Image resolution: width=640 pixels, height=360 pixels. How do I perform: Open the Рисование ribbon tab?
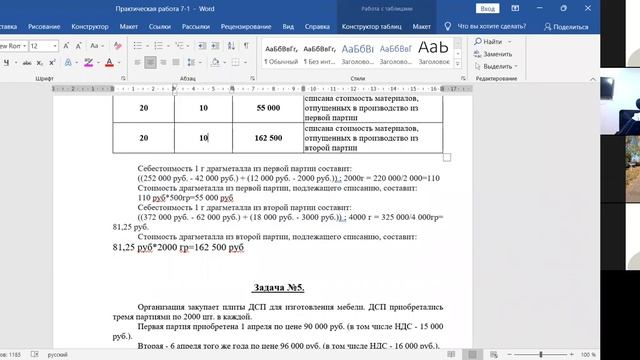(44, 27)
